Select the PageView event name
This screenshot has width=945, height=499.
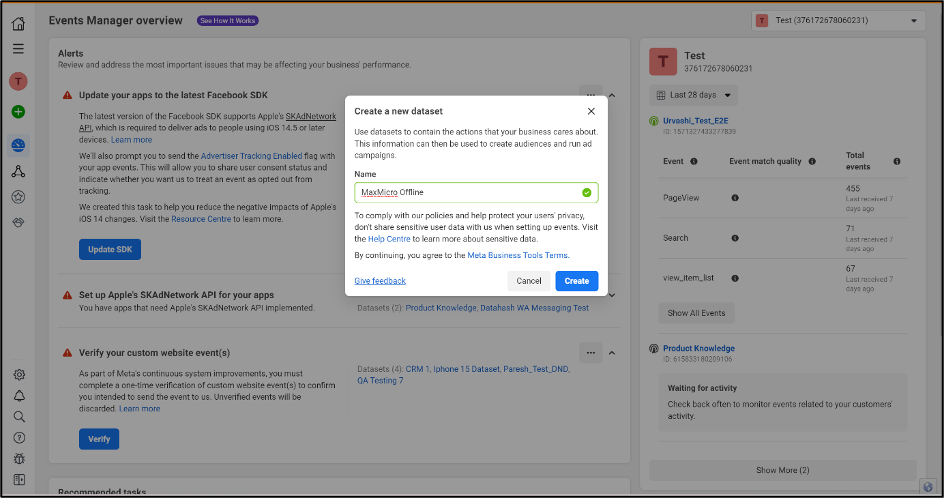[681, 198]
